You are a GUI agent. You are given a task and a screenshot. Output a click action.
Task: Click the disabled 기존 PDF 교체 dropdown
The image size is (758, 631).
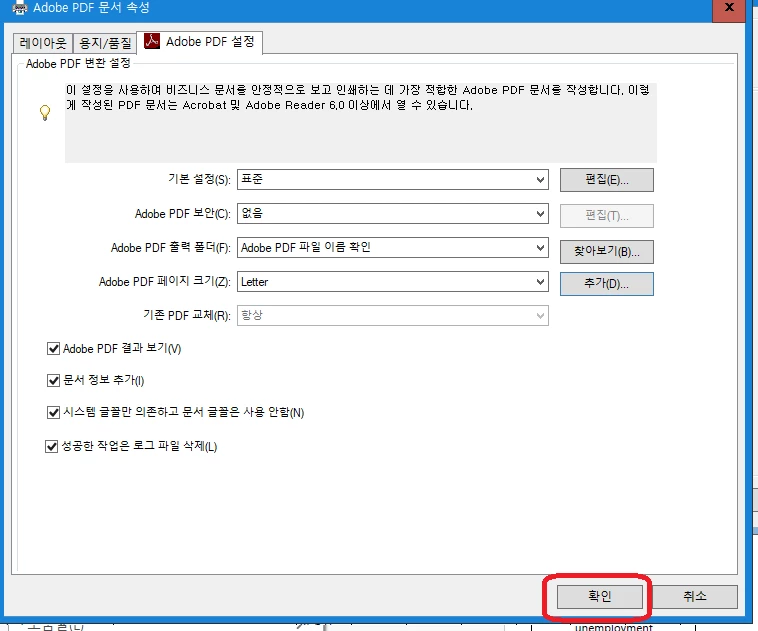pos(393,315)
